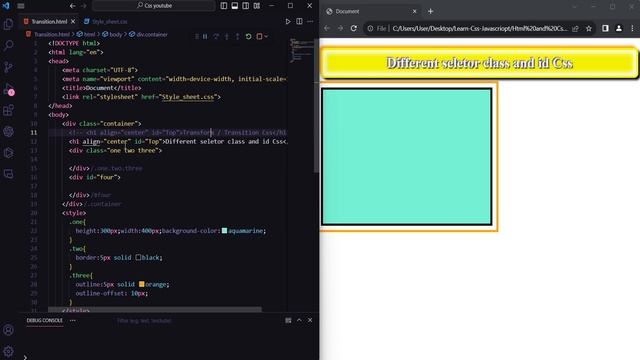
Task: Toggle the Chrome side panel
Action: (x=605, y=28)
